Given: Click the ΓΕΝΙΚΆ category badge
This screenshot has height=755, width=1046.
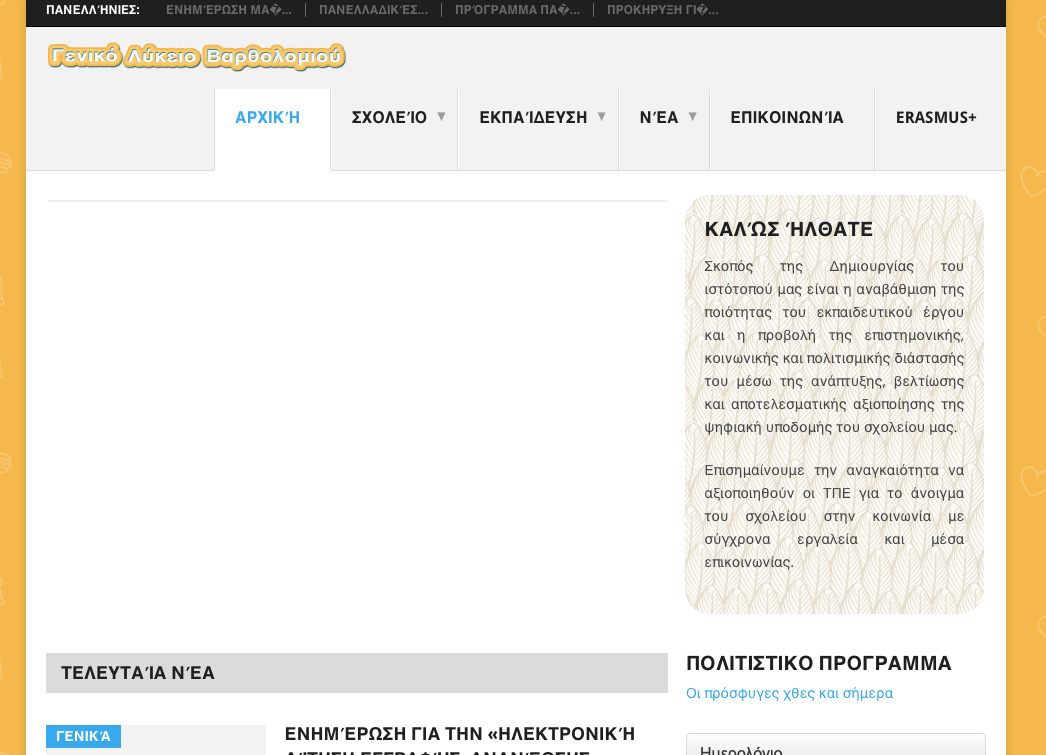Looking at the screenshot, I should pos(83,736).
